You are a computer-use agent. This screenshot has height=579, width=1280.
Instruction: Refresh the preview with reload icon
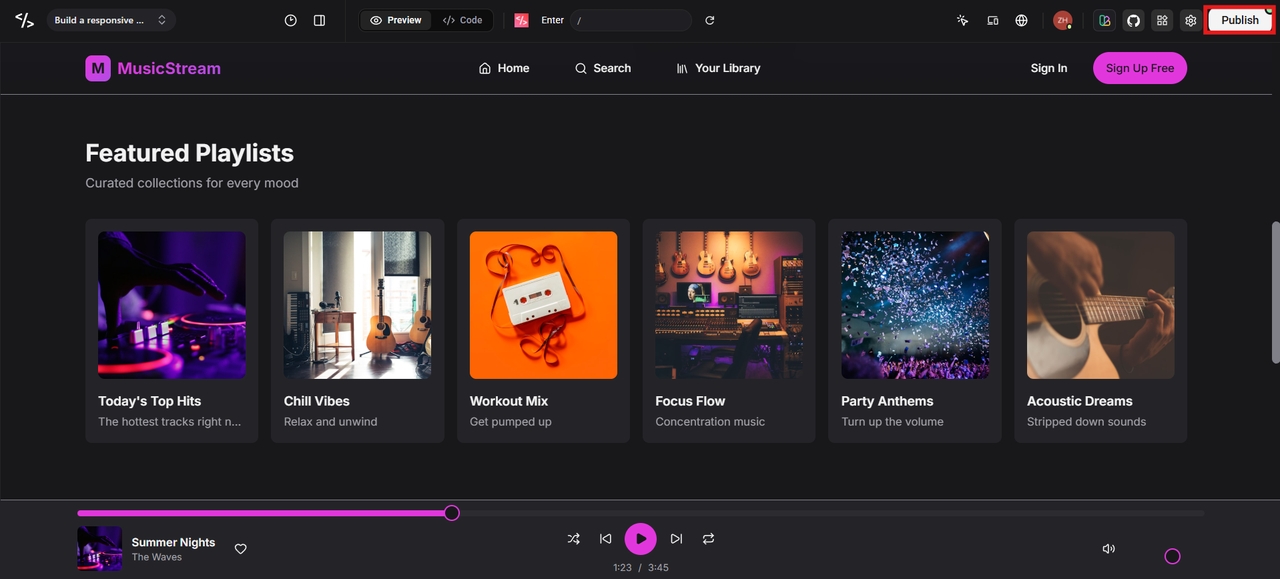click(x=710, y=20)
